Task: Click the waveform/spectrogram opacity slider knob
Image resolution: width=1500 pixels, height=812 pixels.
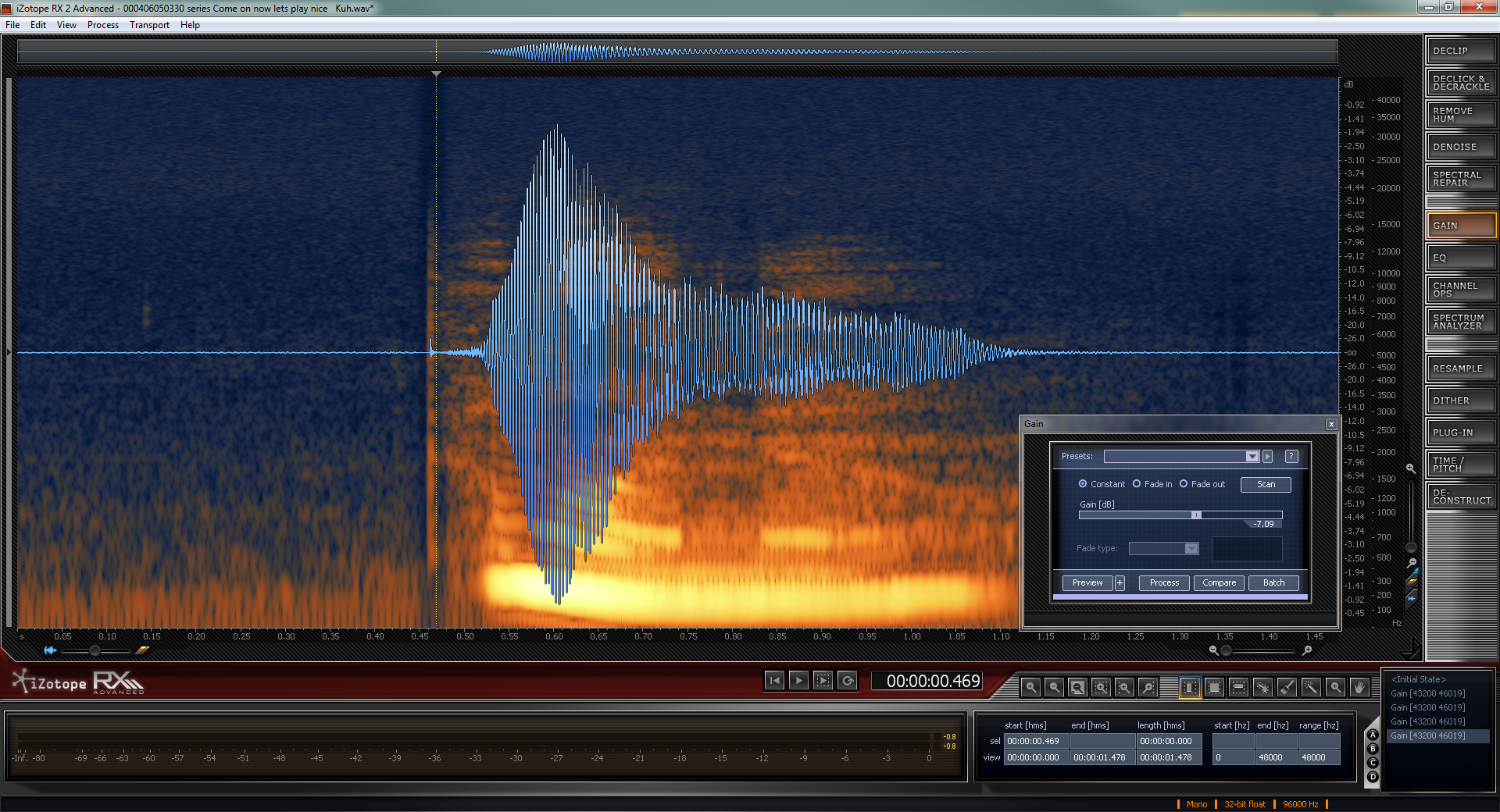Action: tap(95, 650)
